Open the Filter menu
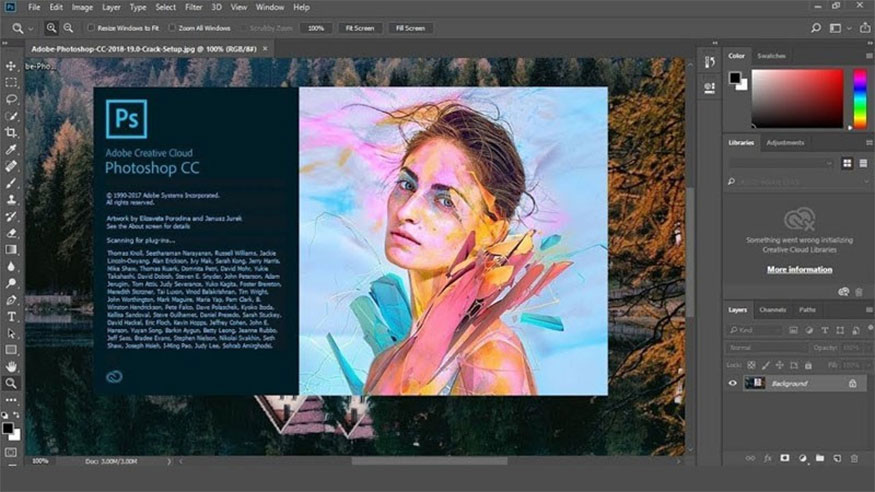The height and width of the screenshot is (492, 875). (193, 7)
